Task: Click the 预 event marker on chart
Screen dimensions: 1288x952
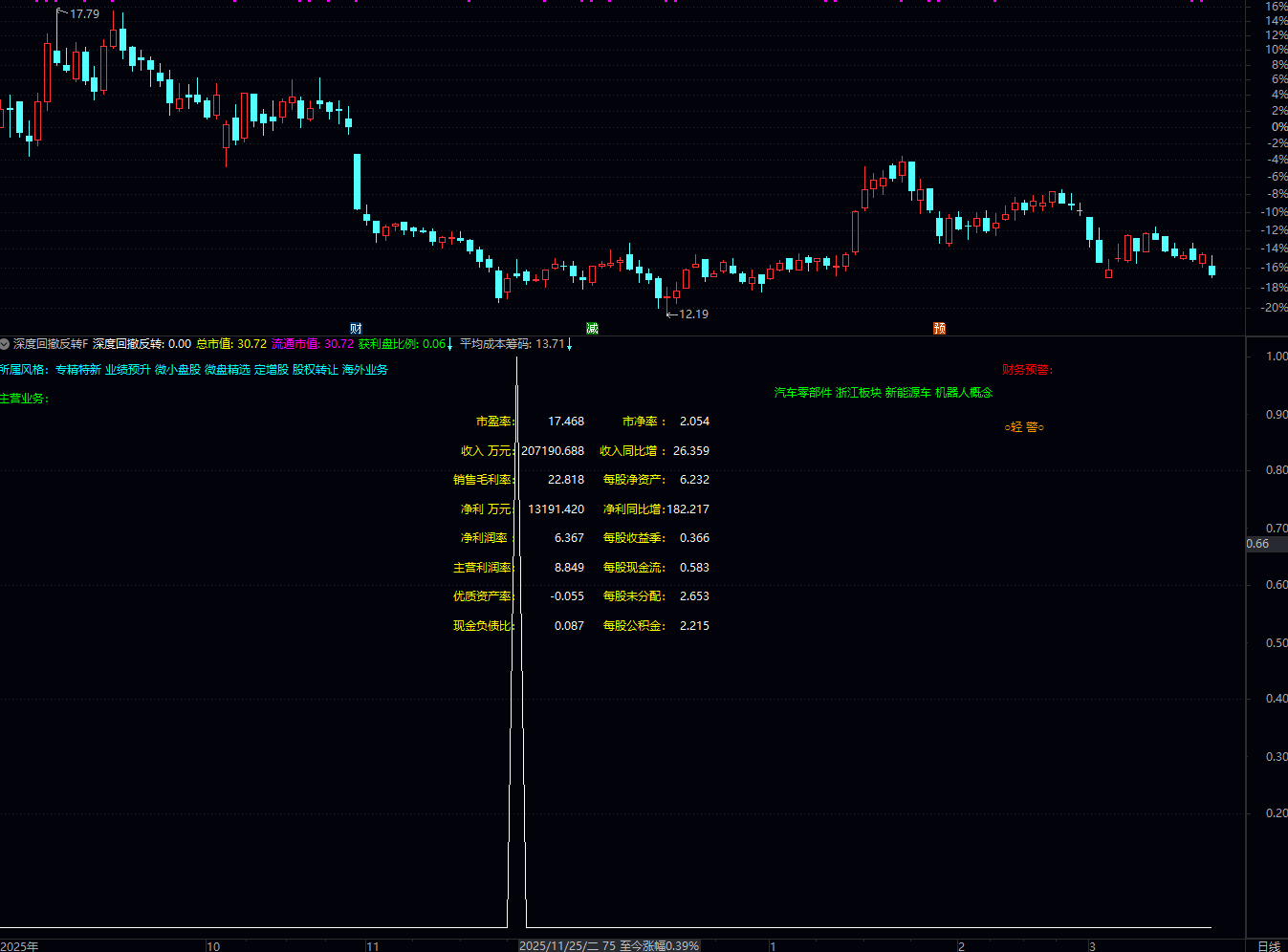Action: [x=940, y=328]
